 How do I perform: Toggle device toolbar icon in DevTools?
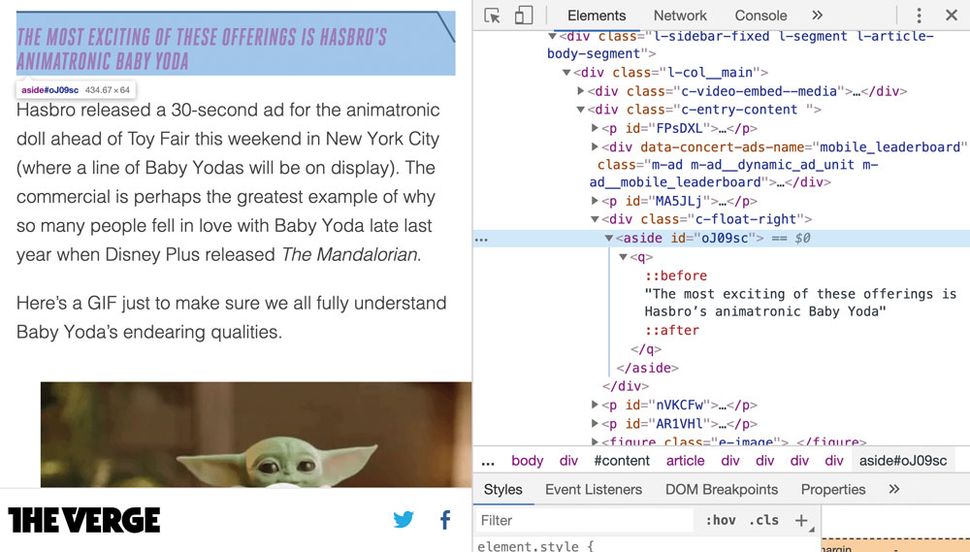(523, 15)
